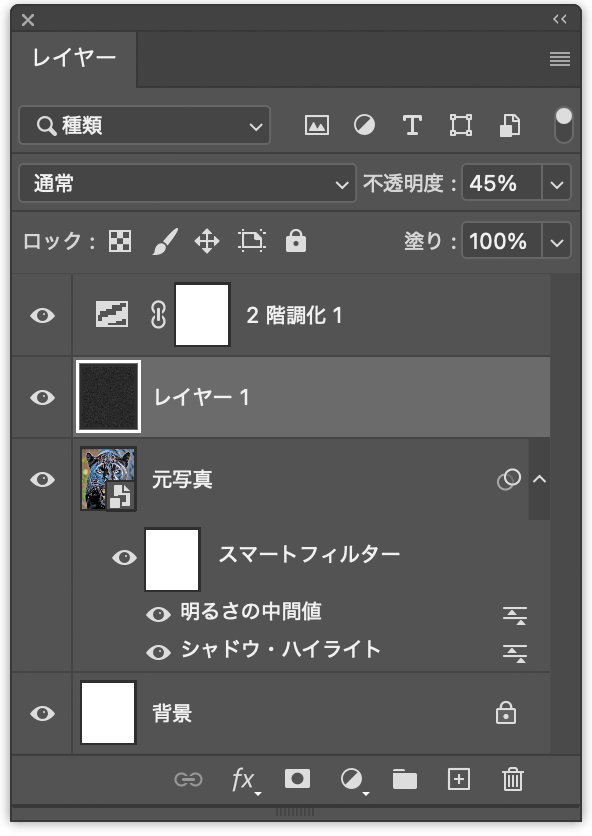Add a layer mask
592x836 pixels.
[x=297, y=779]
